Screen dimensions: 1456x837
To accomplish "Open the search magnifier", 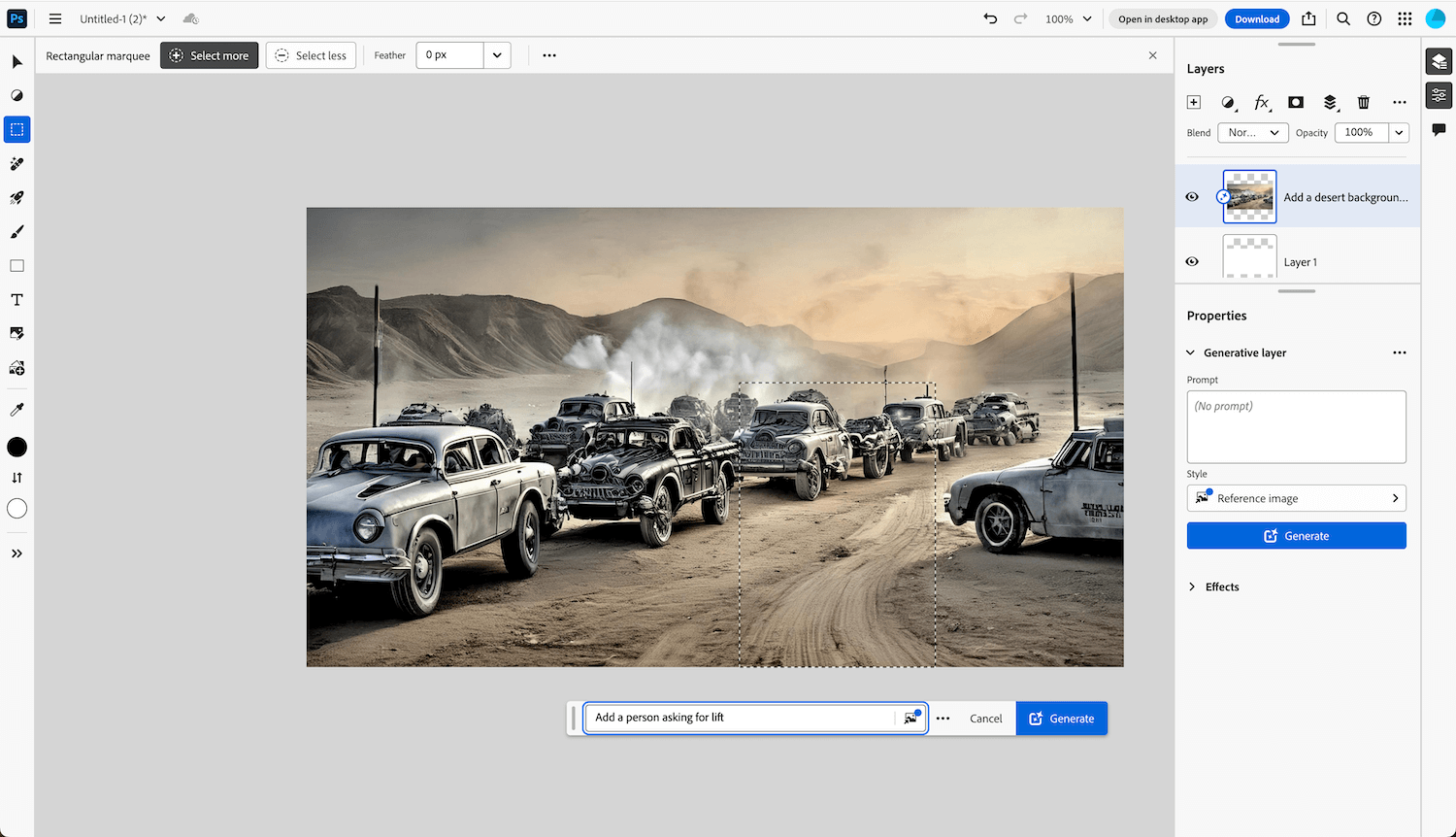I will tap(1343, 18).
